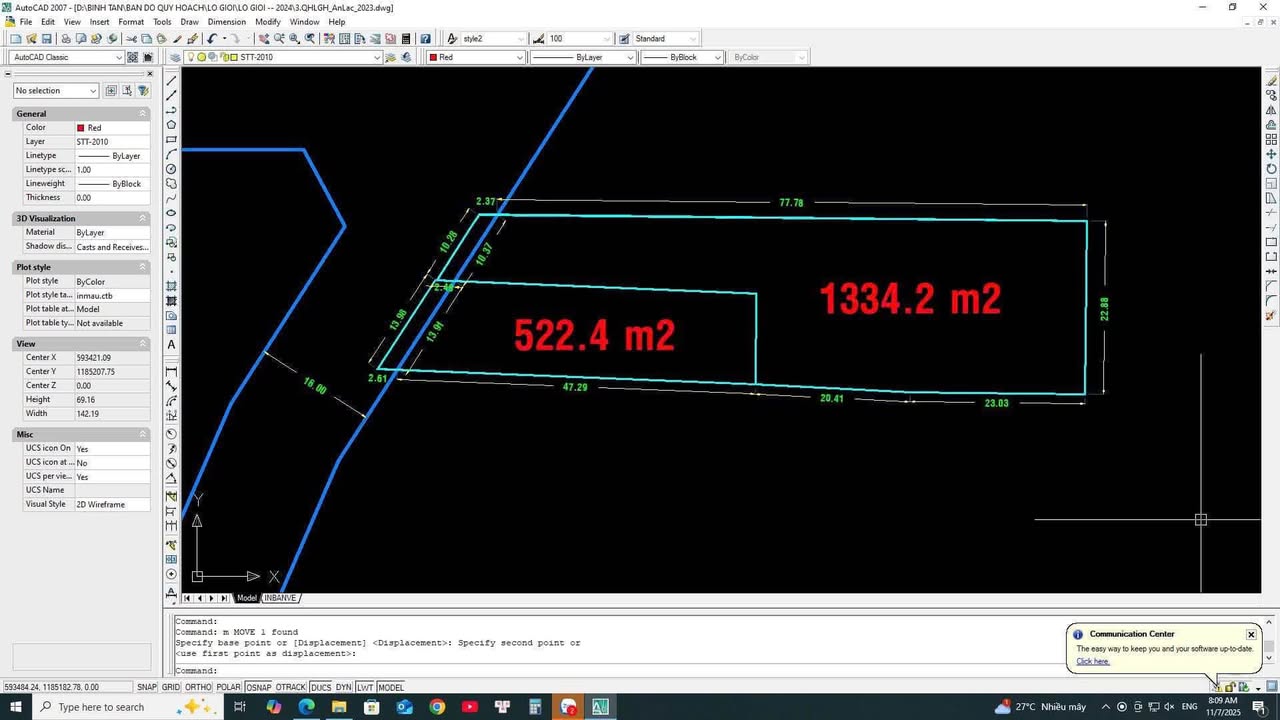1280x720 pixels.
Task: Collapse the 3D Visualization section
Action: pyautogui.click(x=142, y=218)
